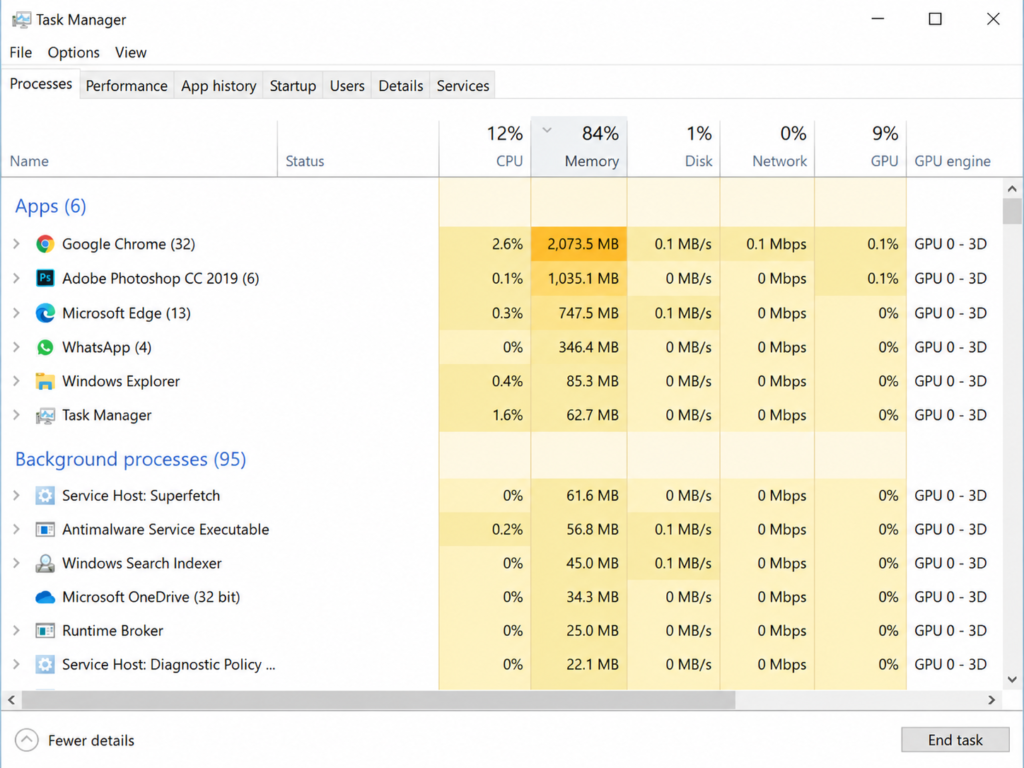
Task: Click the WhatsApp icon
Action: click(x=45, y=347)
